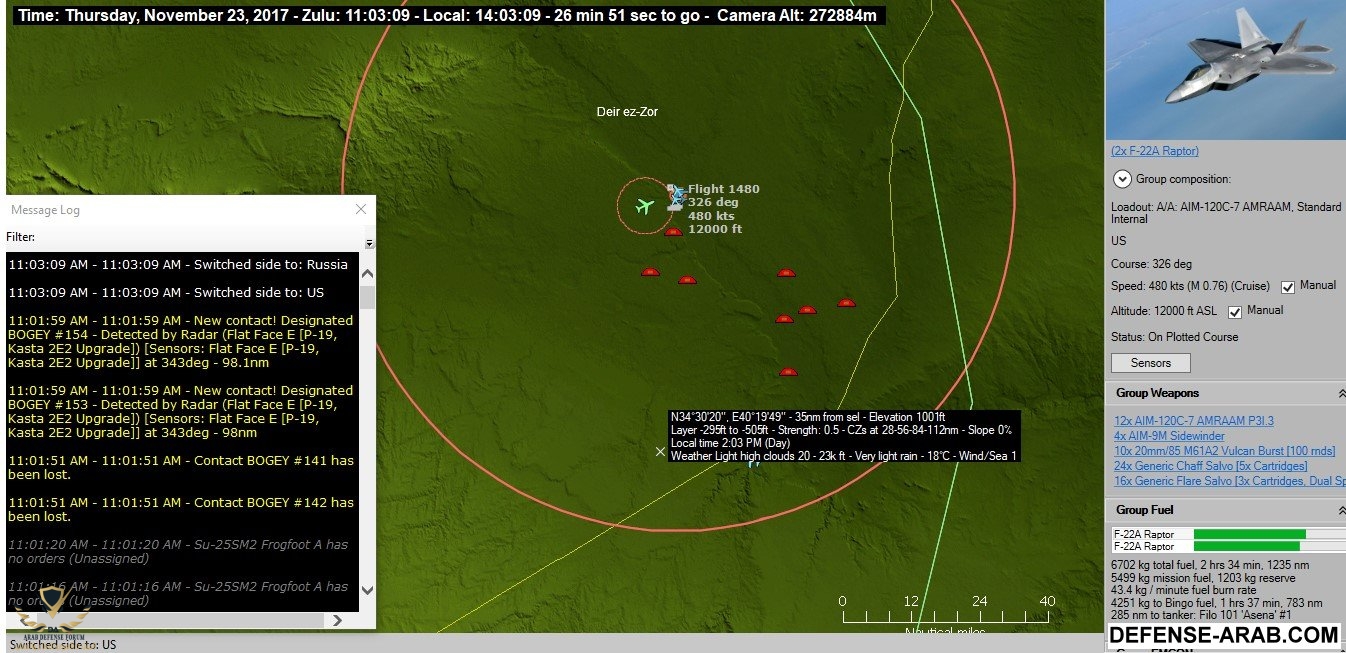Image resolution: width=1346 pixels, height=653 pixels.
Task: Open the Message Log Filter dropdown
Action: pos(369,243)
